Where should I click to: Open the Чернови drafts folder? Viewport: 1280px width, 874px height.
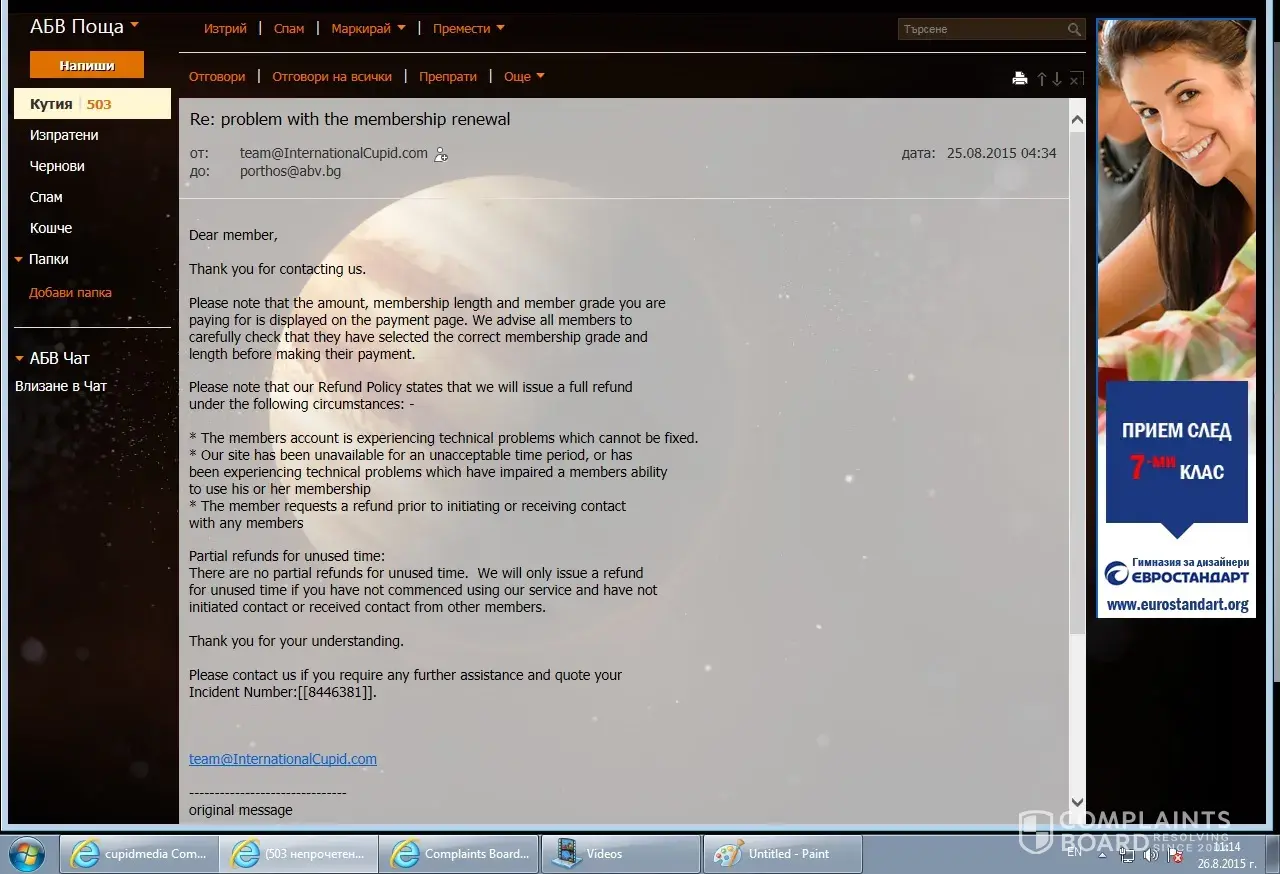(57, 166)
